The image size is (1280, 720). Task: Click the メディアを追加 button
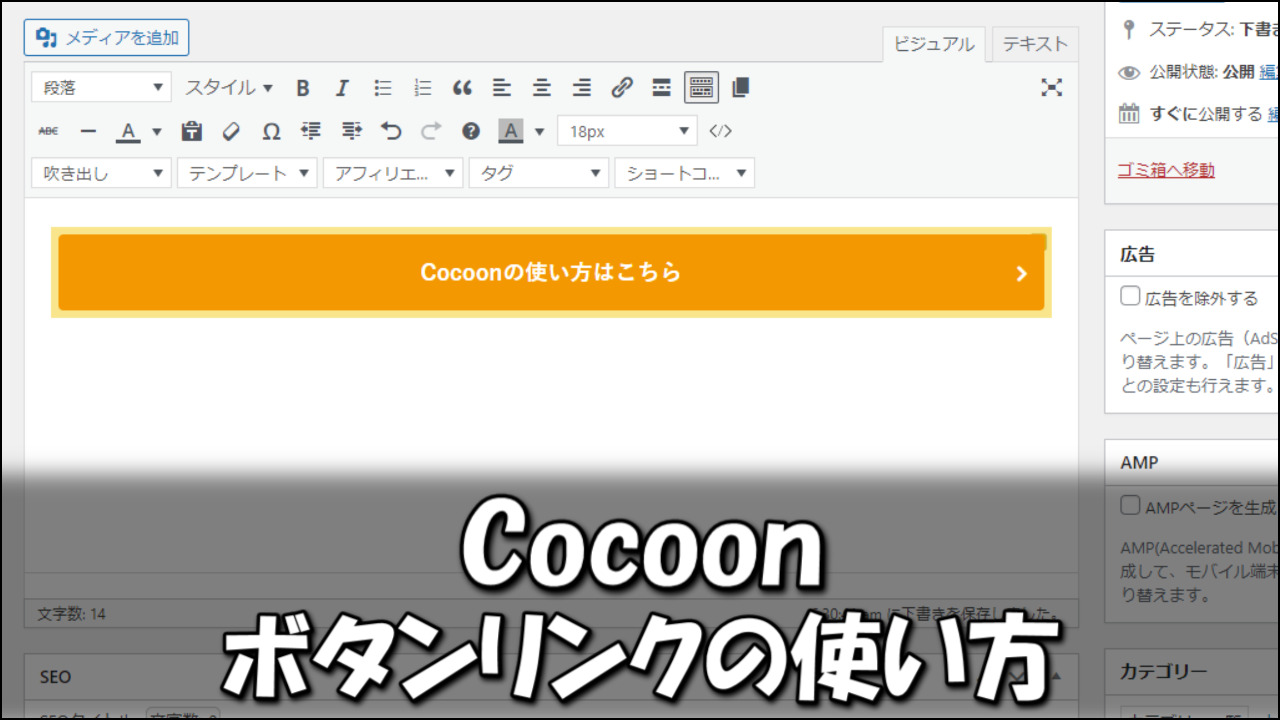click(x=106, y=37)
